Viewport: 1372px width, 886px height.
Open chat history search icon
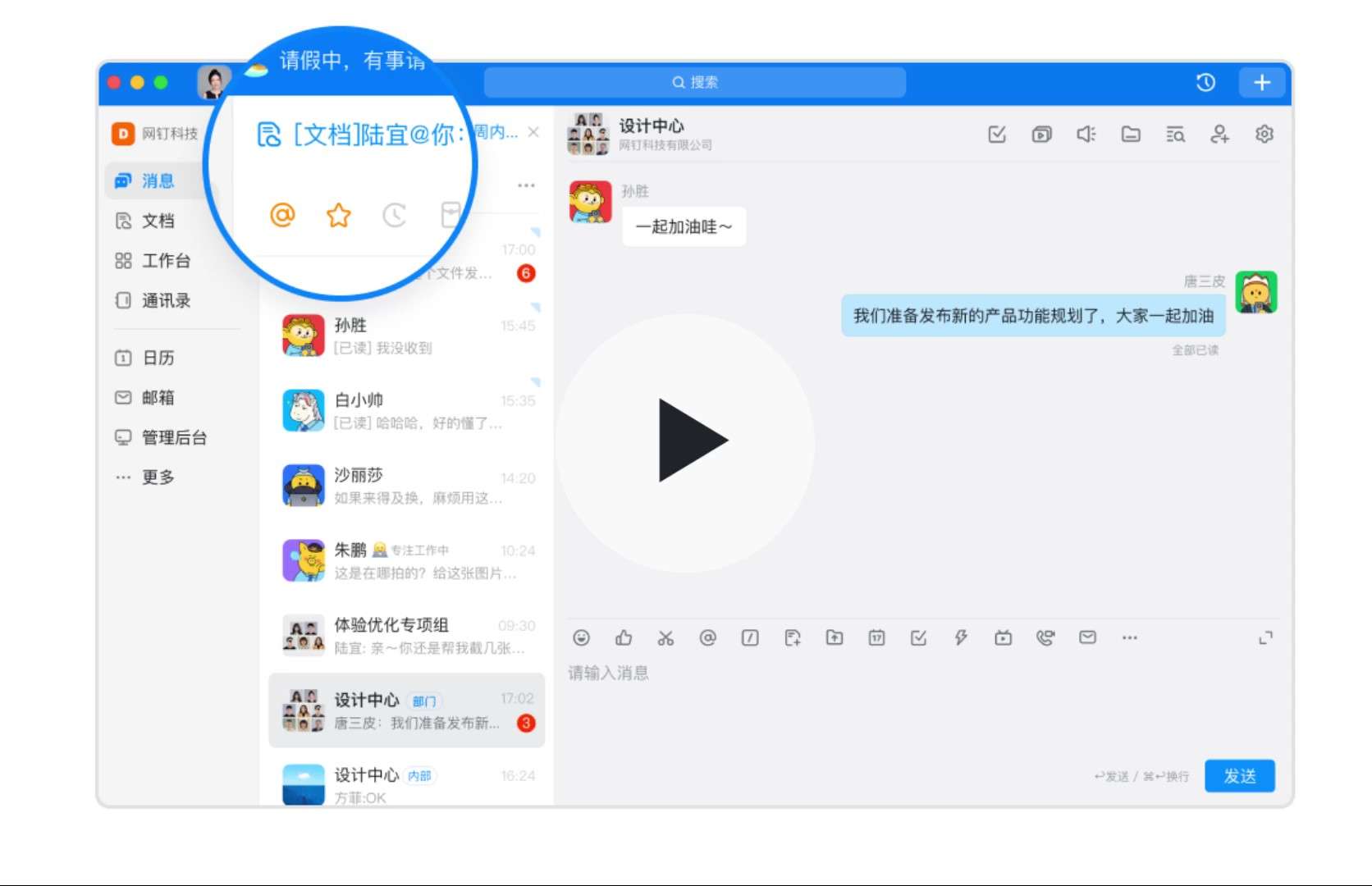click(1175, 134)
